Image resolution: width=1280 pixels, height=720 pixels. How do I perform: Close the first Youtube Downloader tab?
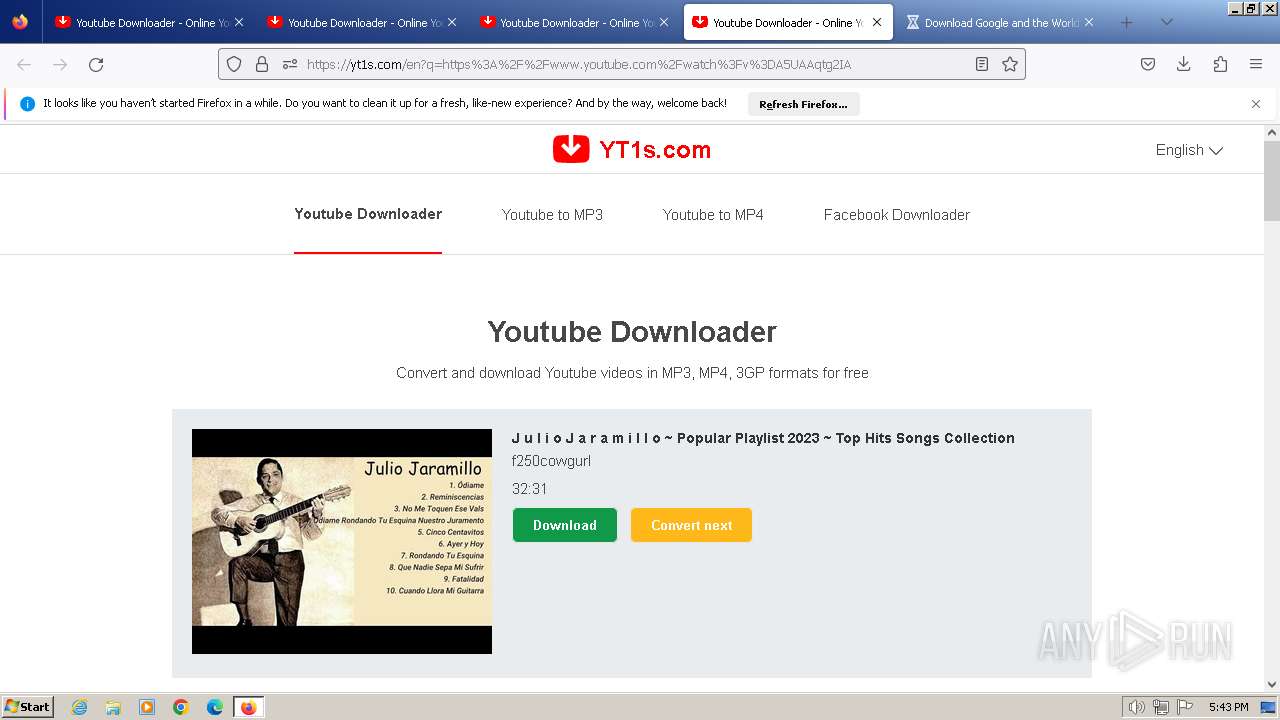239,22
